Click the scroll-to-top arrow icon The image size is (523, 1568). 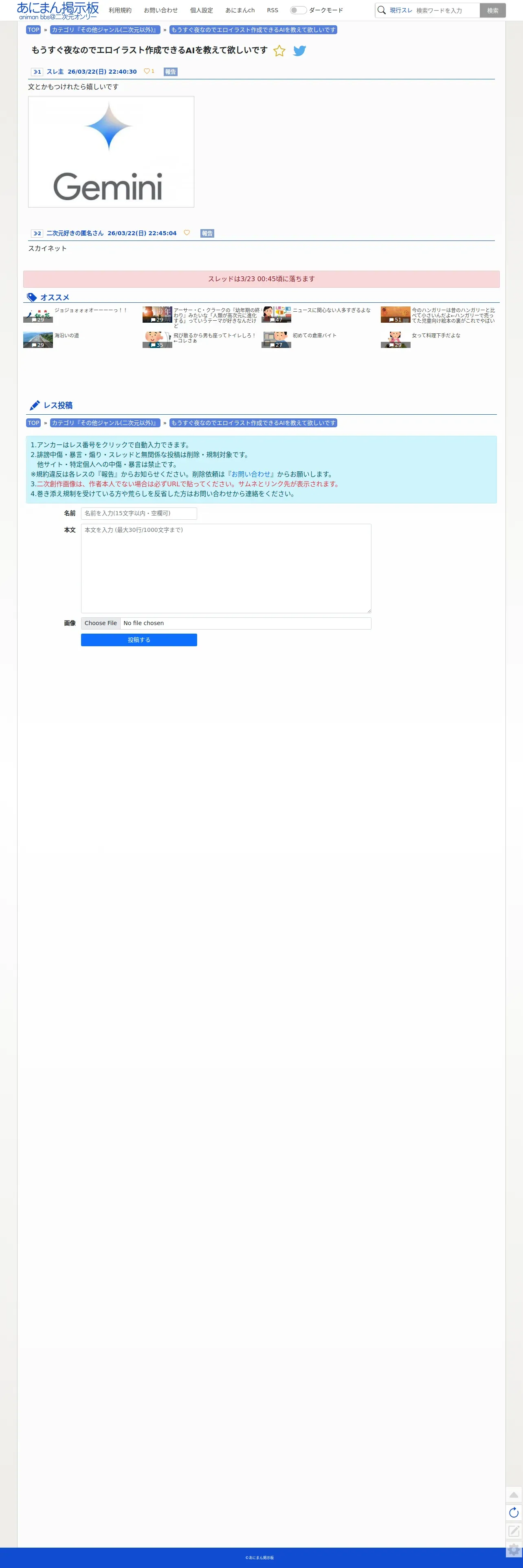tap(514, 1494)
